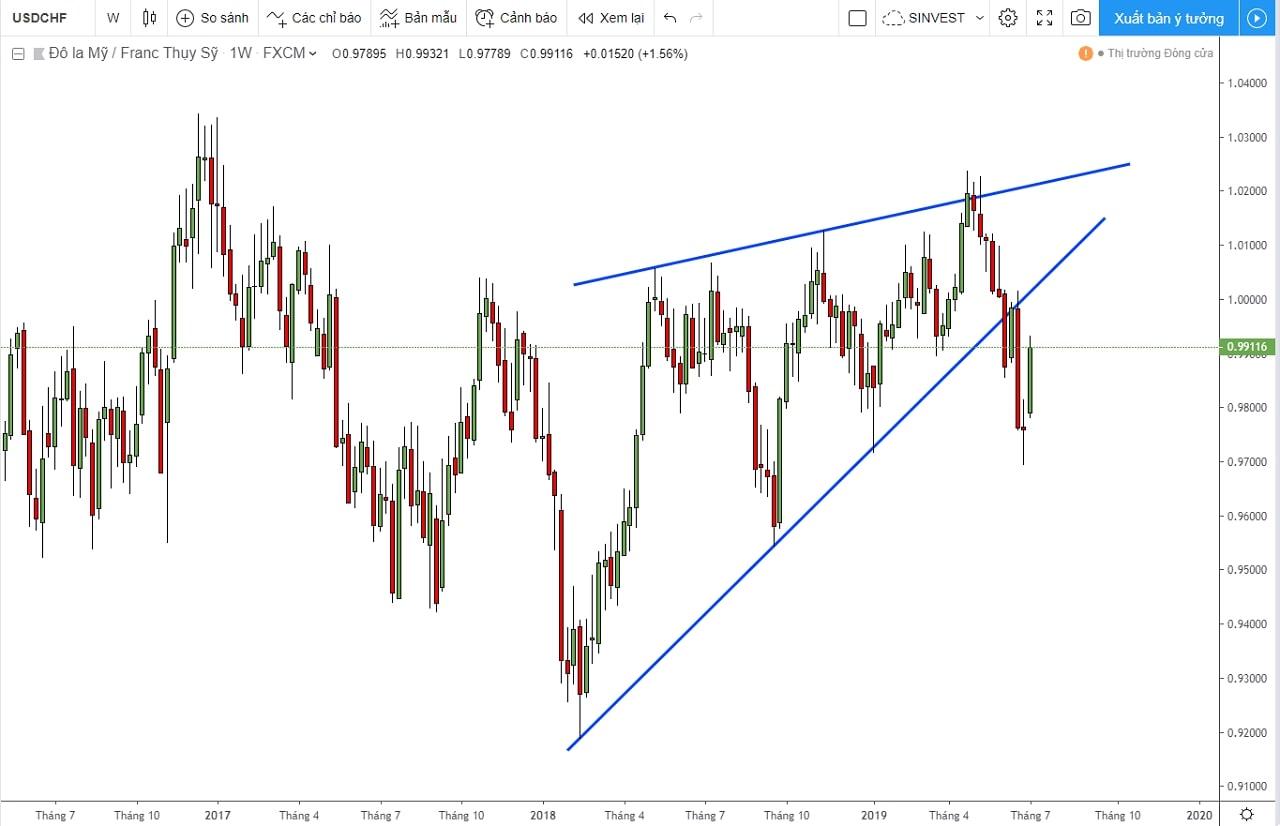Expand the FXCM symbol legend dropdown
This screenshot has height=826, width=1280.
[x=313, y=54]
